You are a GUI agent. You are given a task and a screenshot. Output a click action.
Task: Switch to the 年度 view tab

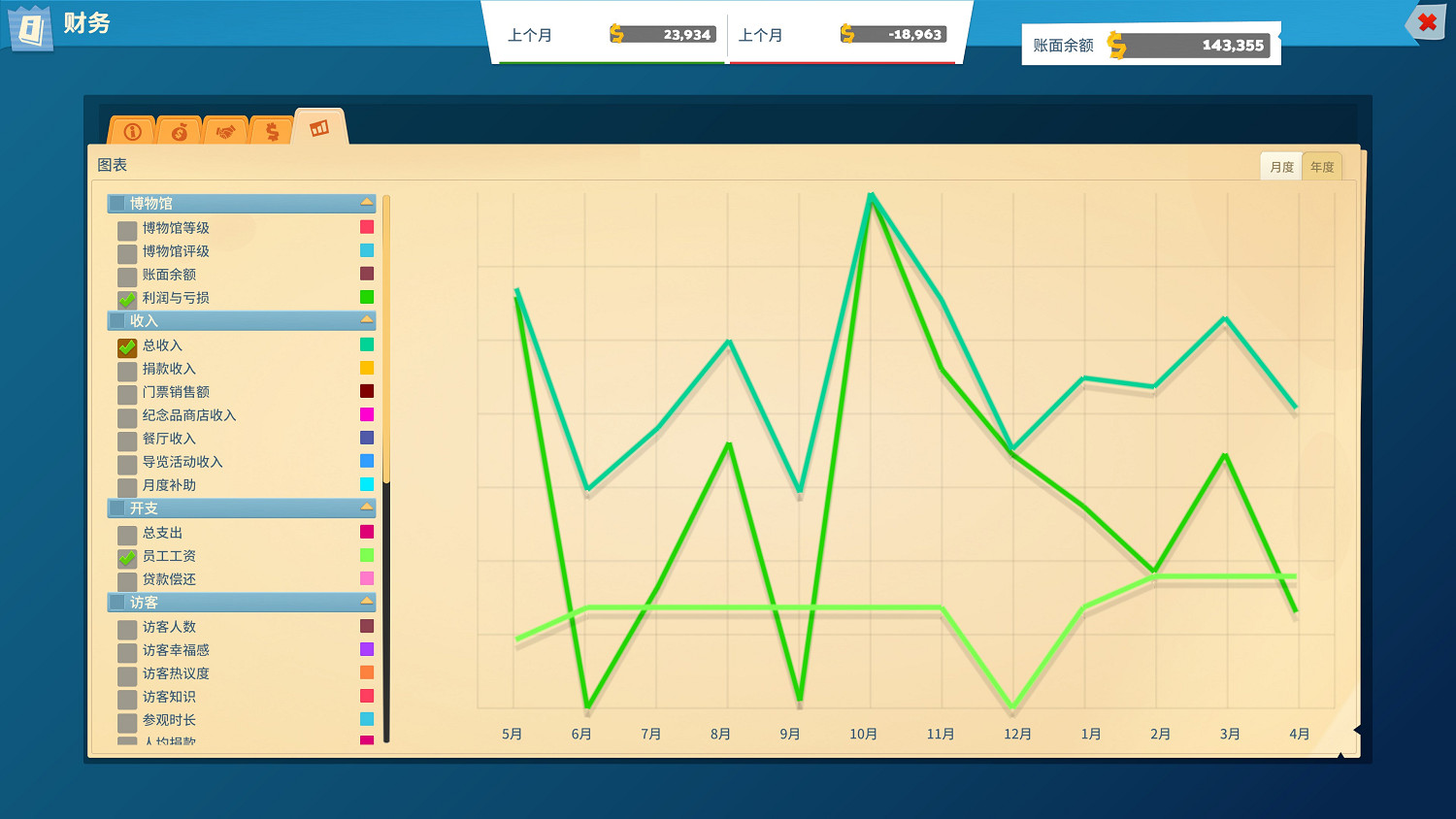pyautogui.click(x=1322, y=167)
